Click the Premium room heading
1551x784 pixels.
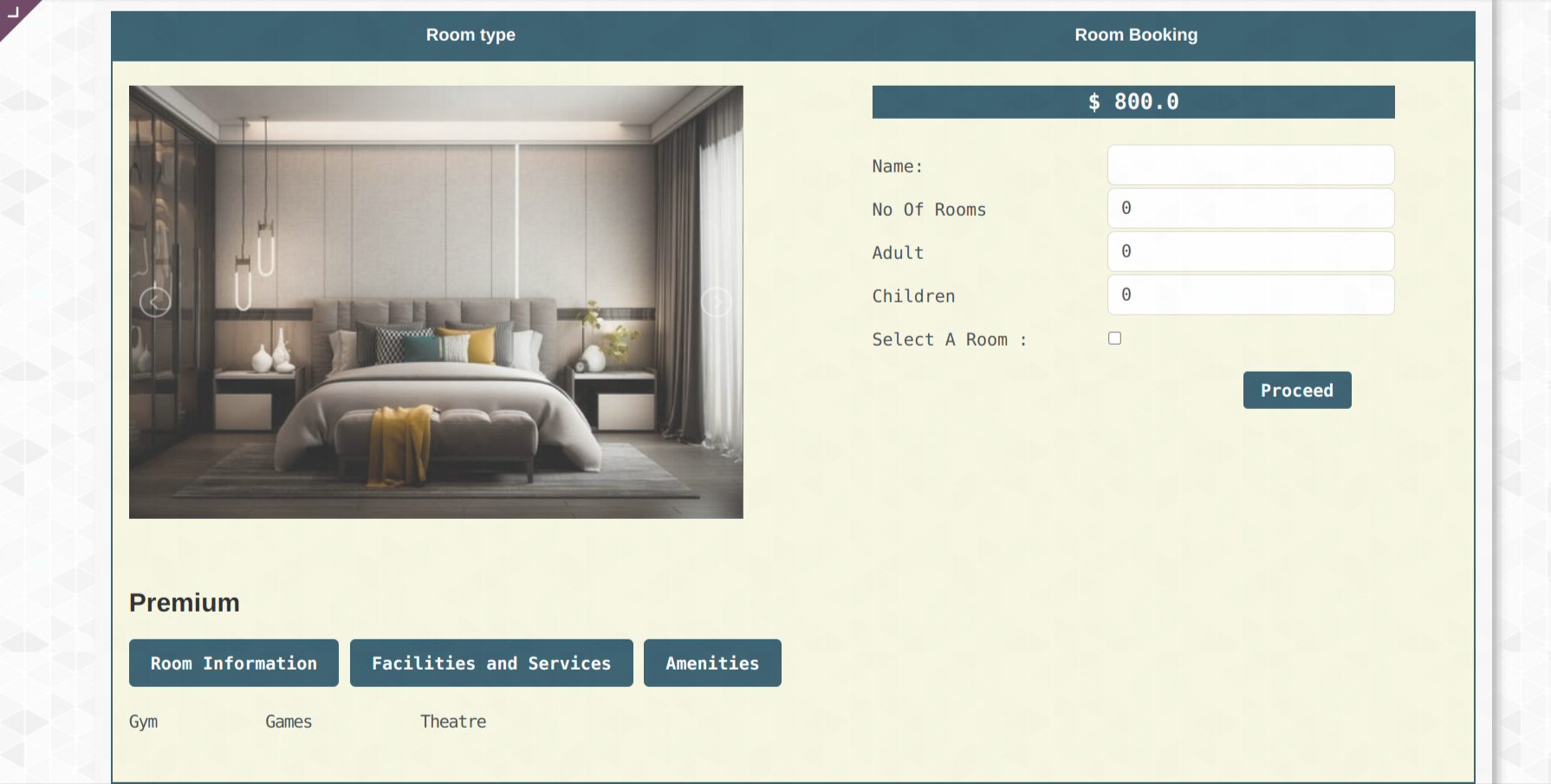185,603
